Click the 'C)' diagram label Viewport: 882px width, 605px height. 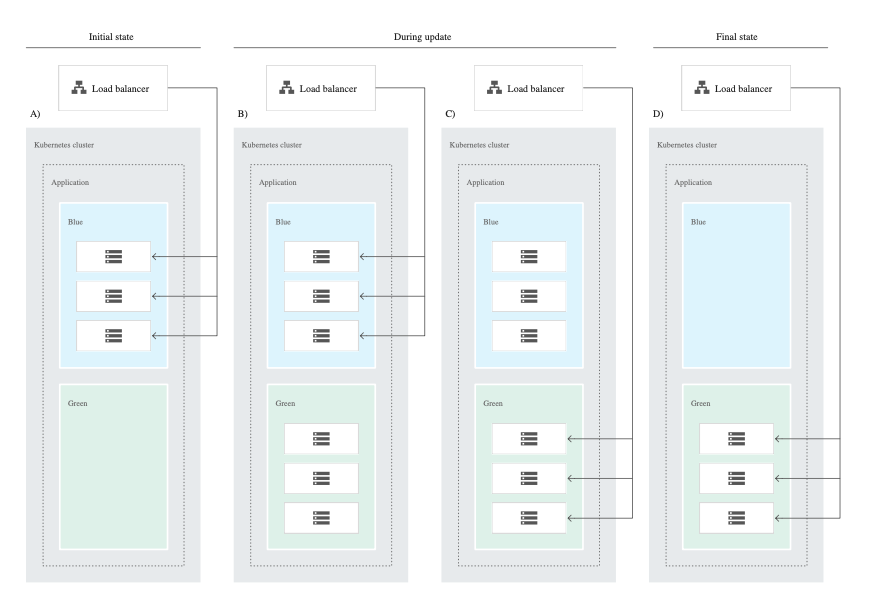(450, 114)
